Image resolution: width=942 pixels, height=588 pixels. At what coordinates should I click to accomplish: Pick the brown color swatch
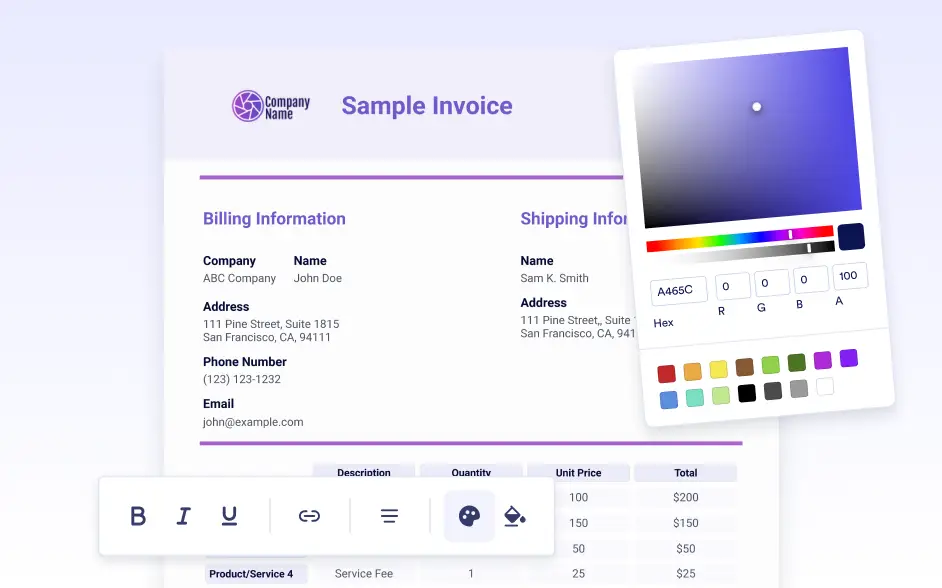[744, 366]
